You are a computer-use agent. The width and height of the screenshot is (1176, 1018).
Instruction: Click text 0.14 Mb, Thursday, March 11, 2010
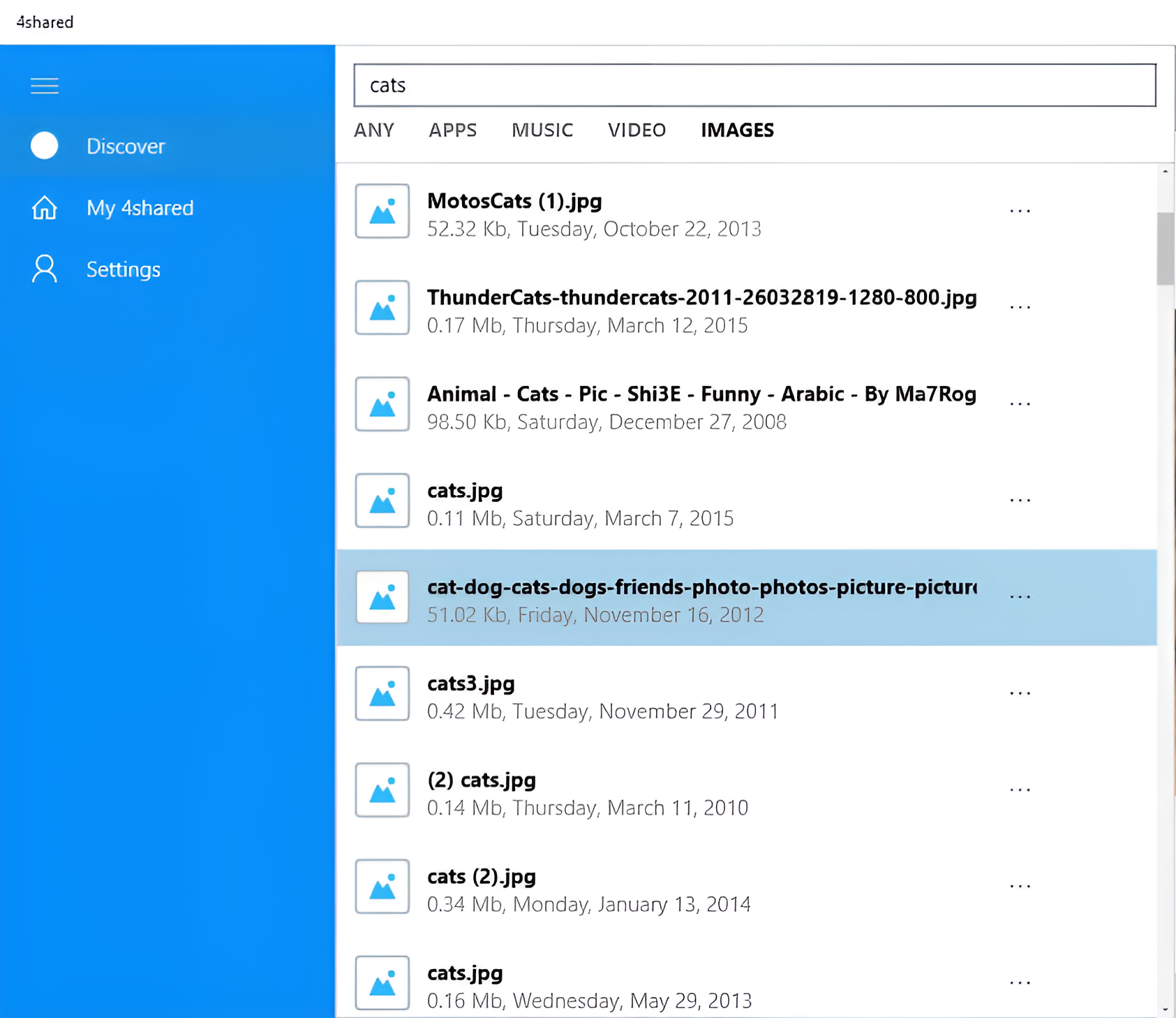coord(588,808)
